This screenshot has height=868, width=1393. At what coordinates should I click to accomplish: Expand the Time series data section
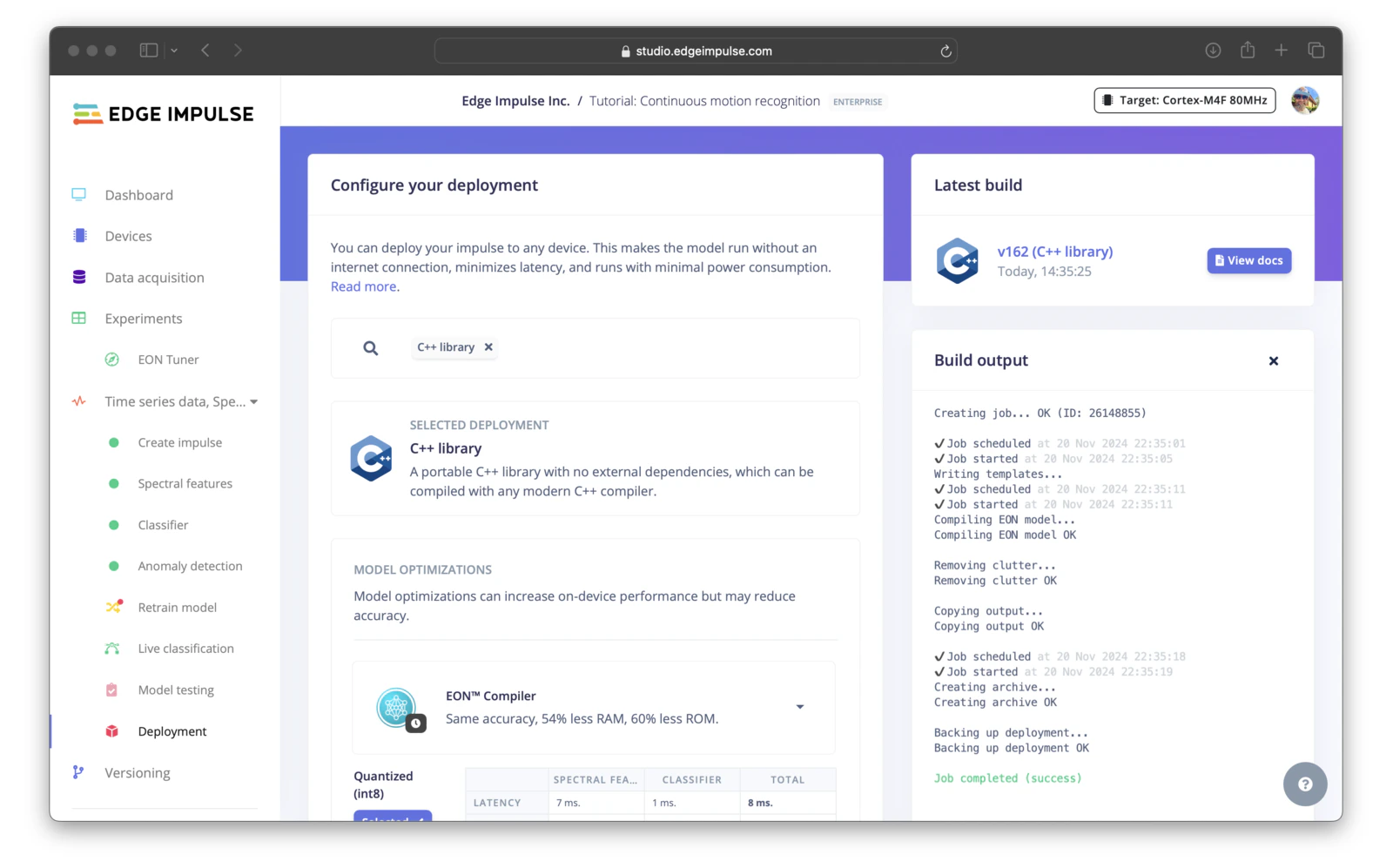point(254,401)
